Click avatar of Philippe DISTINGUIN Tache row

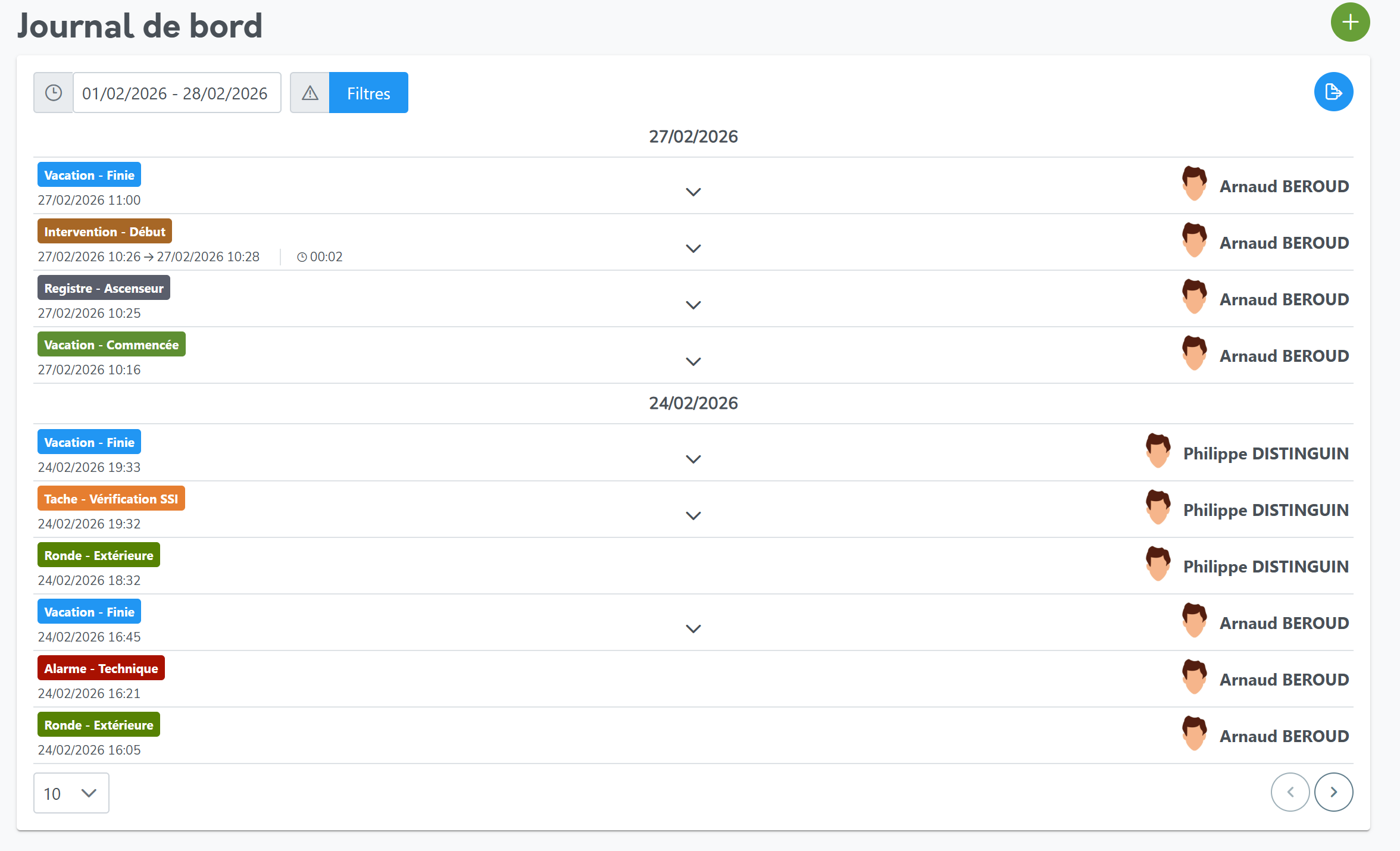(1158, 508)
